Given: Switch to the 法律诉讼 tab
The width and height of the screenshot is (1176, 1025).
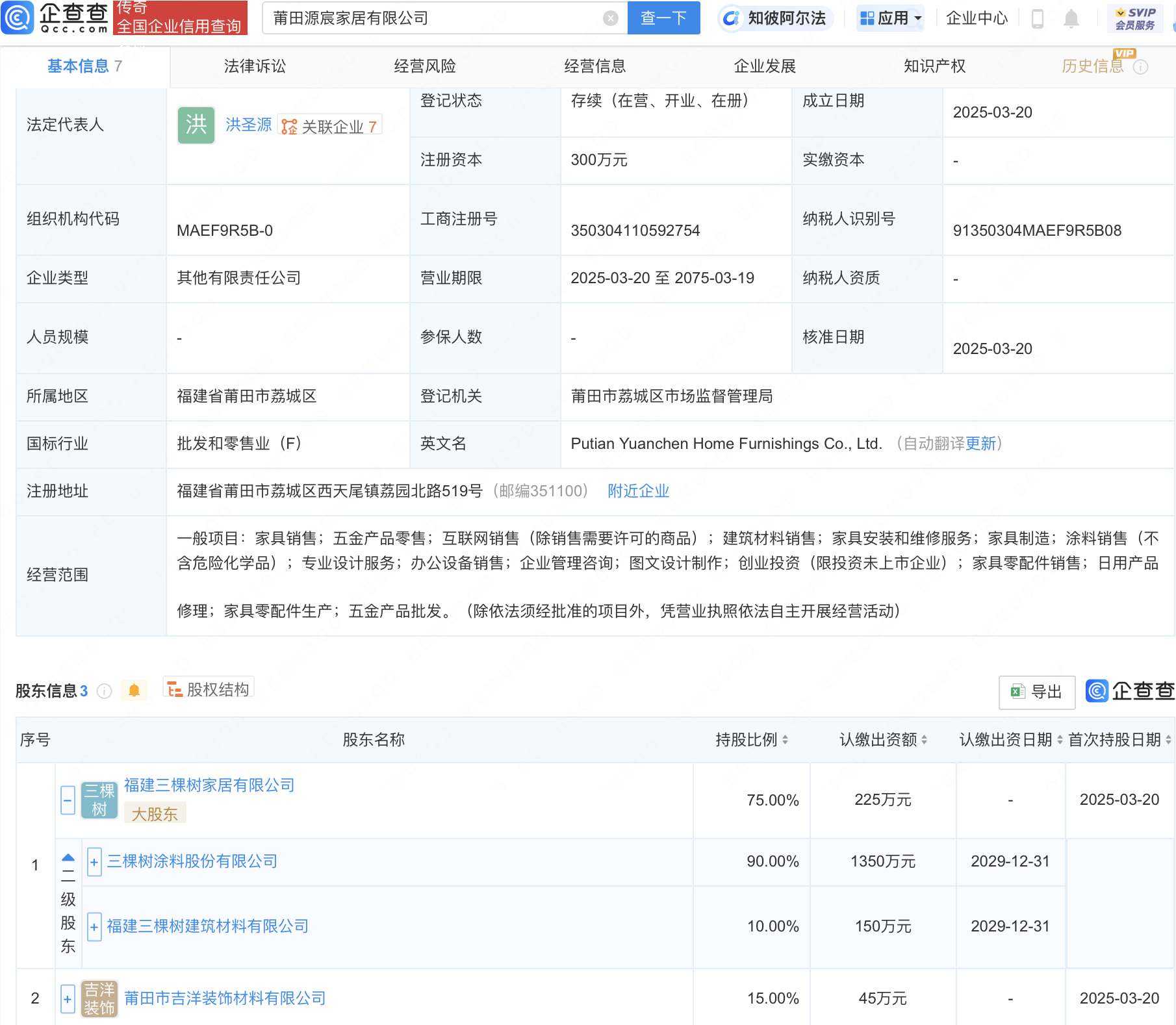Looking at the screenshot, I should pos(255,66).
